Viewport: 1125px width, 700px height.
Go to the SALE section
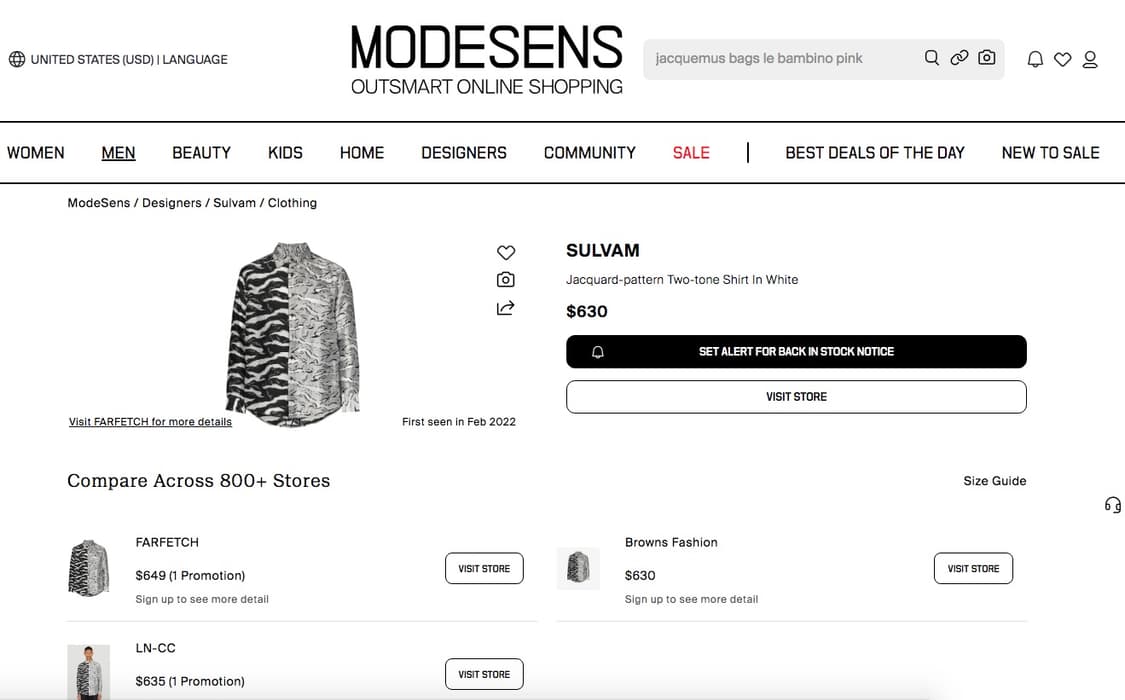(691, 153)
